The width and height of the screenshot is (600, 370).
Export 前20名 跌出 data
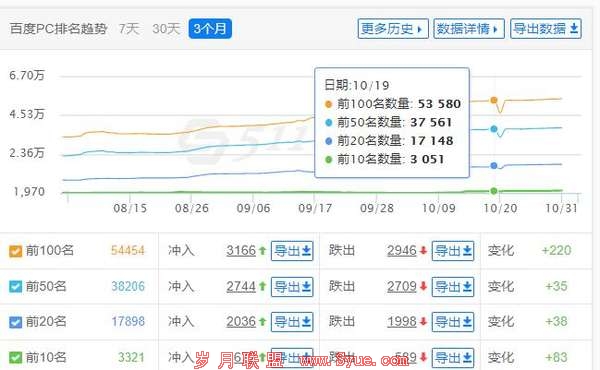(453, 322)
